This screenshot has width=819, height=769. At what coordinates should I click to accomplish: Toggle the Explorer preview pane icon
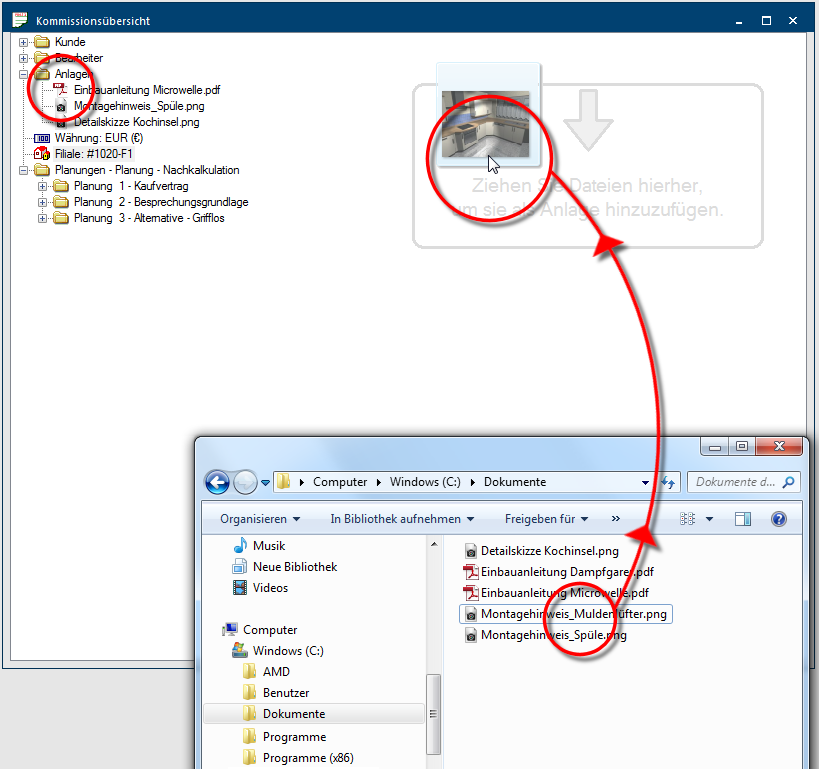coord(743,519)
